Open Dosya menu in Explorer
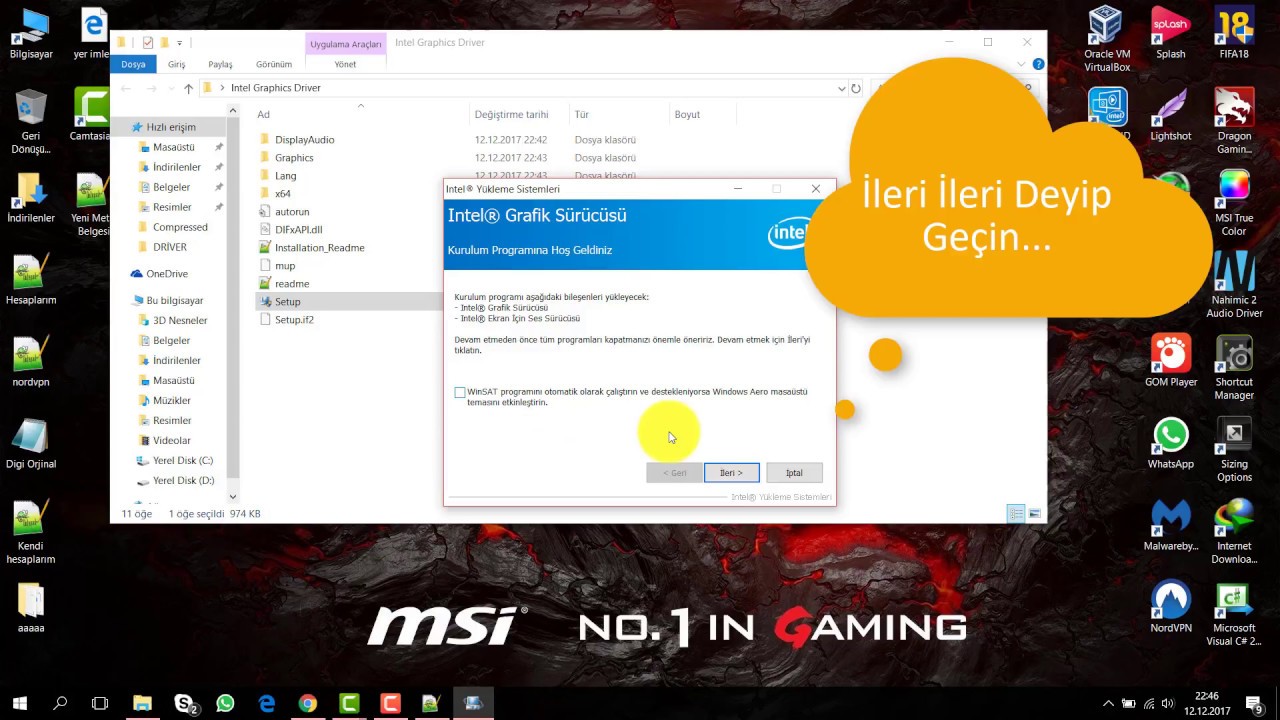The image size is (1280, 720). [133, 64]
